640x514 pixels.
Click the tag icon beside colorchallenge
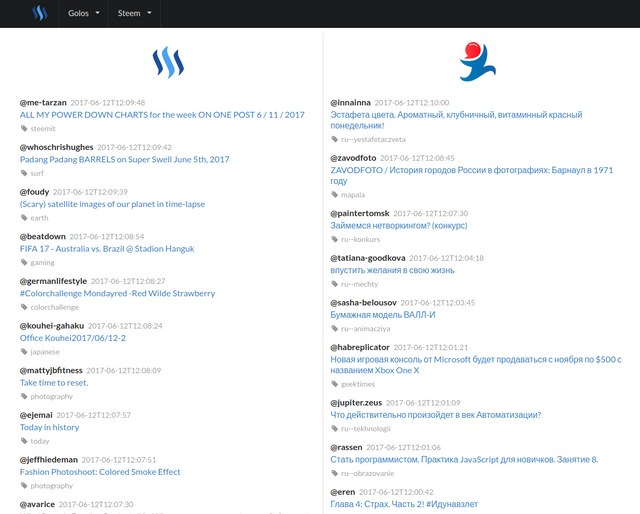point(24,307)
